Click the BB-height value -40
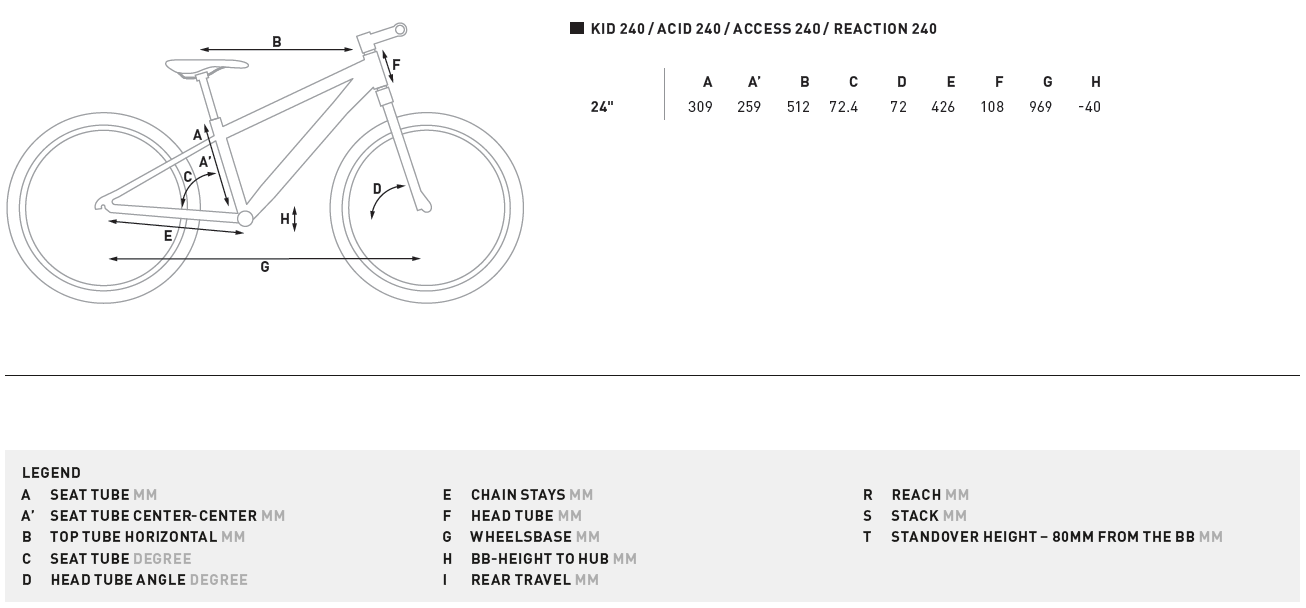 pyautogui.click(x=1089, y=107)
